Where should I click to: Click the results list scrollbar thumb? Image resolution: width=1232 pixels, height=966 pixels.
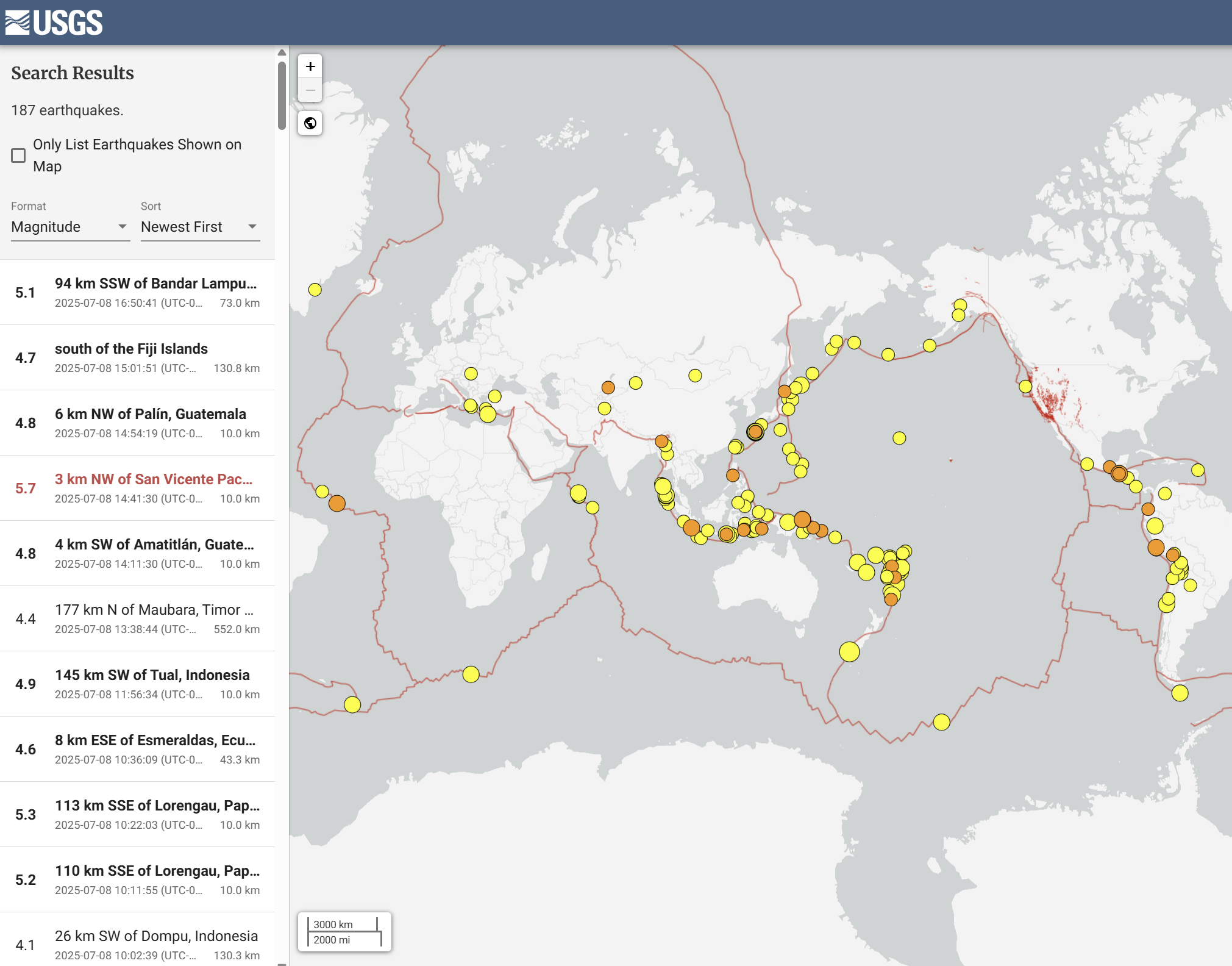click(282, 95)
